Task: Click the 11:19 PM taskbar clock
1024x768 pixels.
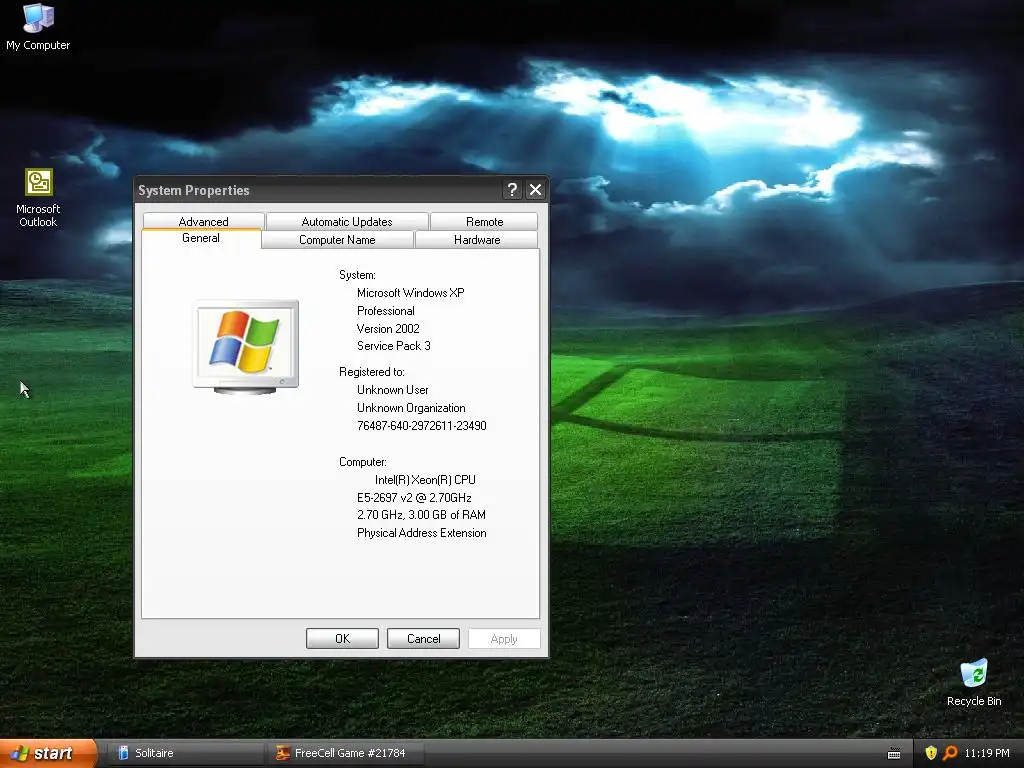Action: (x=987, y=753)
